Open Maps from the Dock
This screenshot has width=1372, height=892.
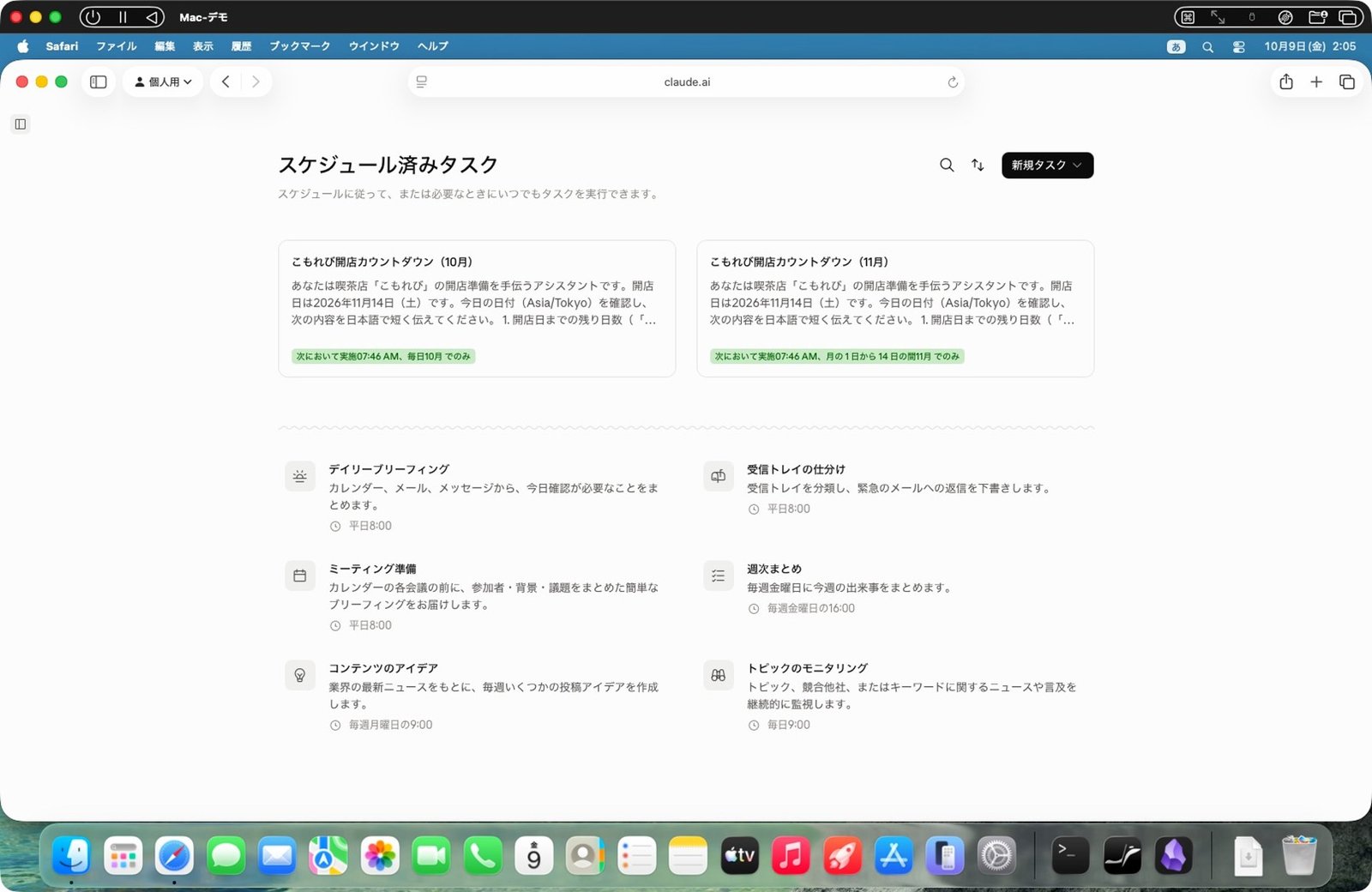tap(328, 855)
